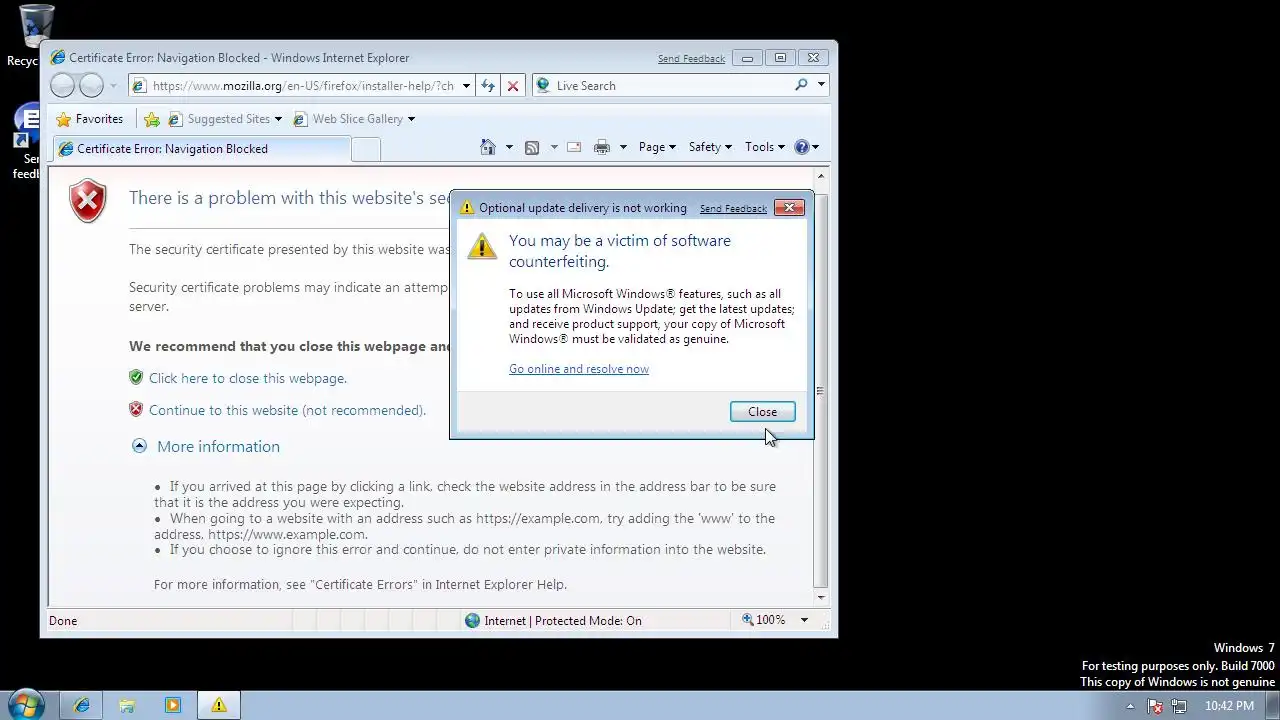This screenshot has width=1280, height=720.
Task: Click the RSS Feeds icon
Action: pos(532,147)
